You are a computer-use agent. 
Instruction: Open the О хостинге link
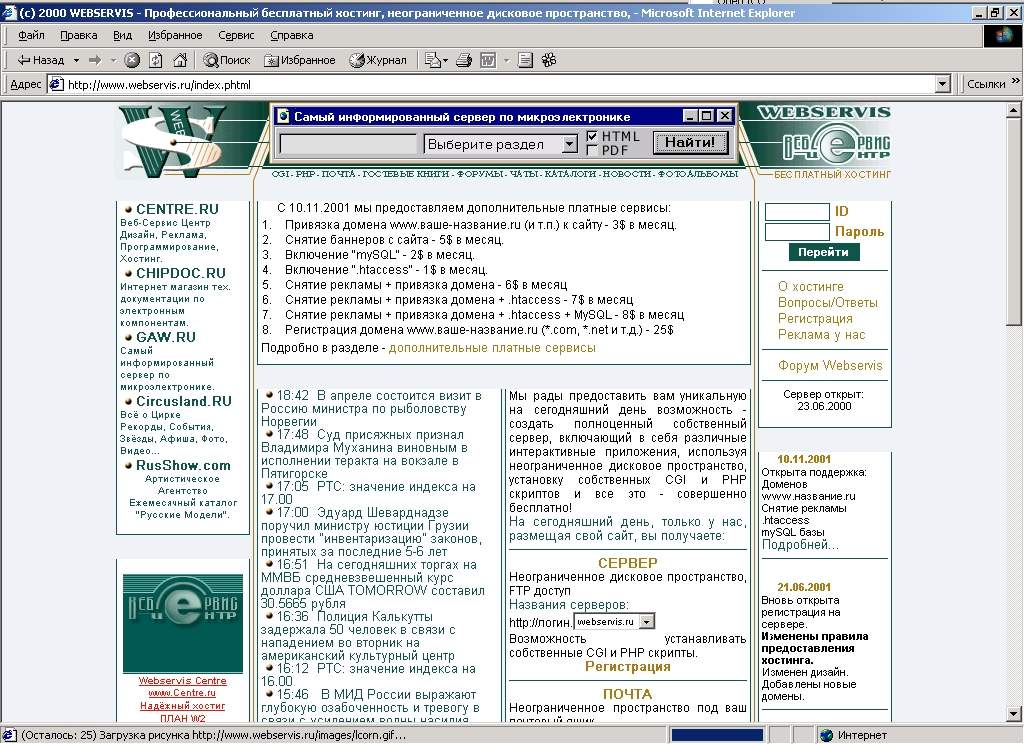[810, 286]
